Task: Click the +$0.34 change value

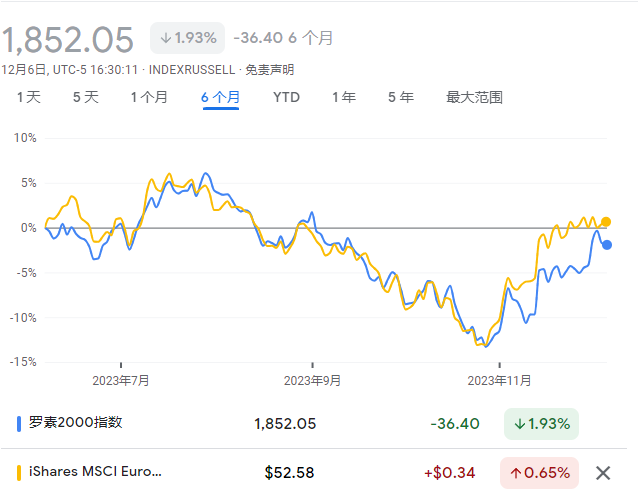Action: click(x=450, y=472)
